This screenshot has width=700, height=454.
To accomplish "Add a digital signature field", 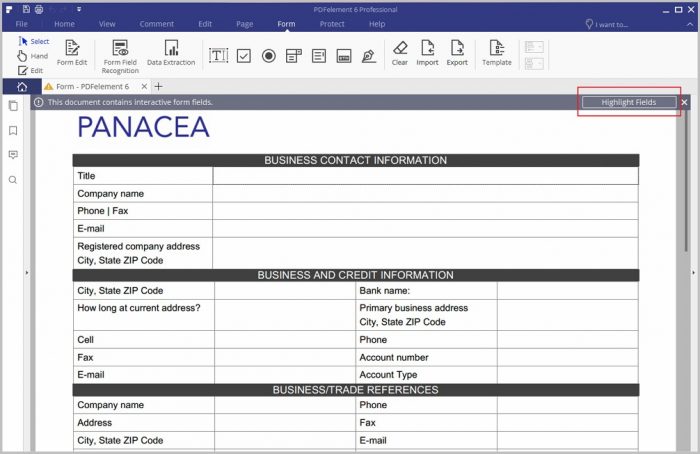I will pos(369,56).
